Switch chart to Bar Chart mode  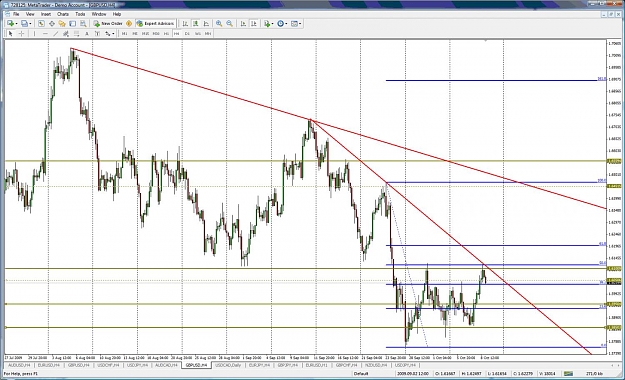185,24
